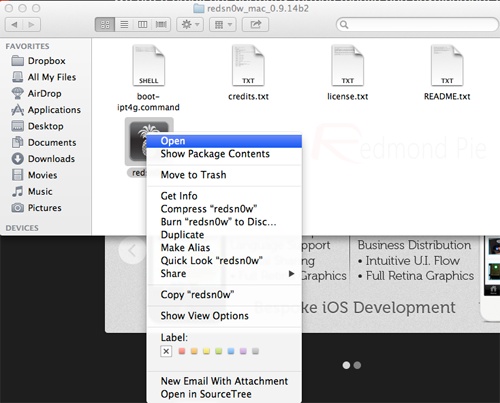
Task: Choose Duplicate from the context menu
Action: [224, 235]
